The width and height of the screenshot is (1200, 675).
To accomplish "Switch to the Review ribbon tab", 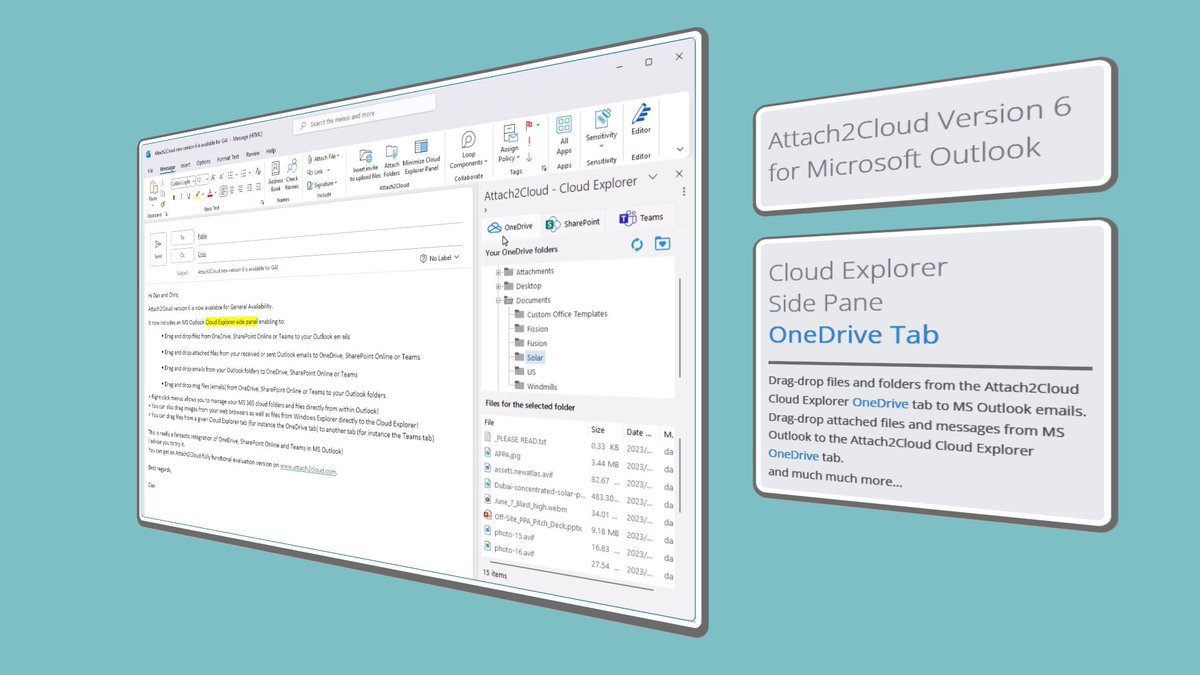I will (x=253, y=154).
